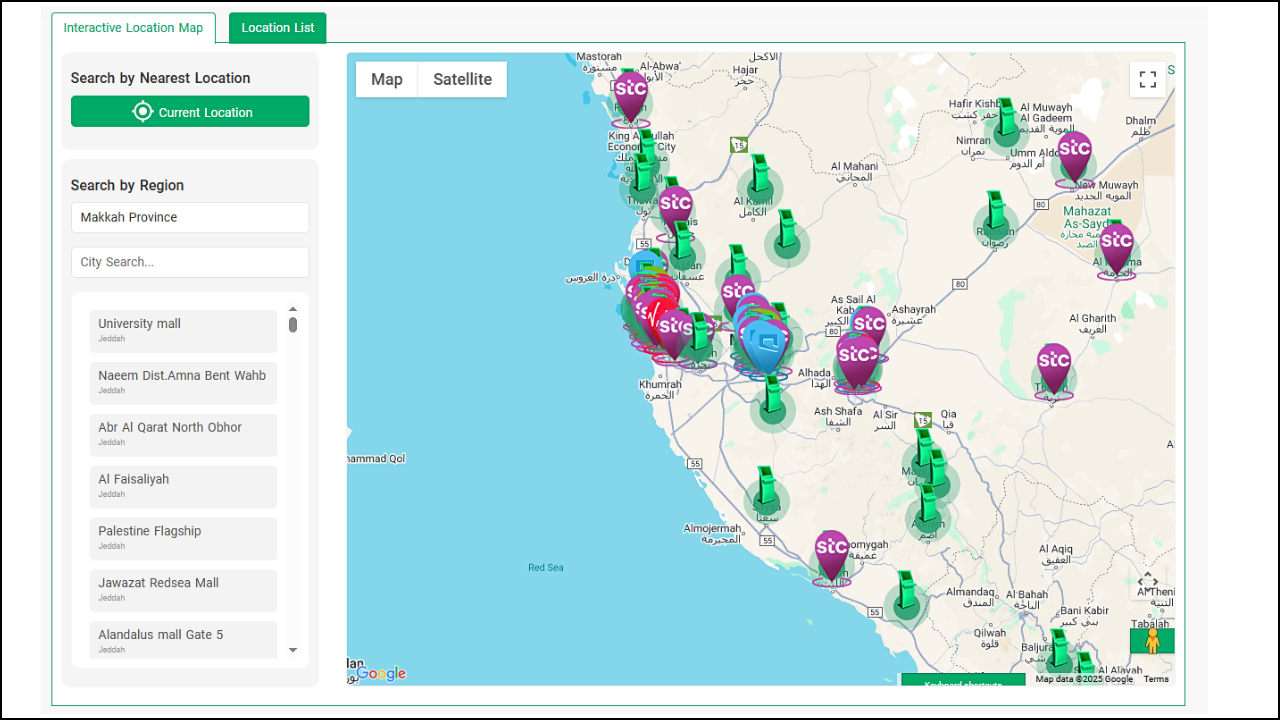The image size is (1280, 720).
Task: Choose Abr Al Qarat North Obhor
Action: tap(183, 435)
